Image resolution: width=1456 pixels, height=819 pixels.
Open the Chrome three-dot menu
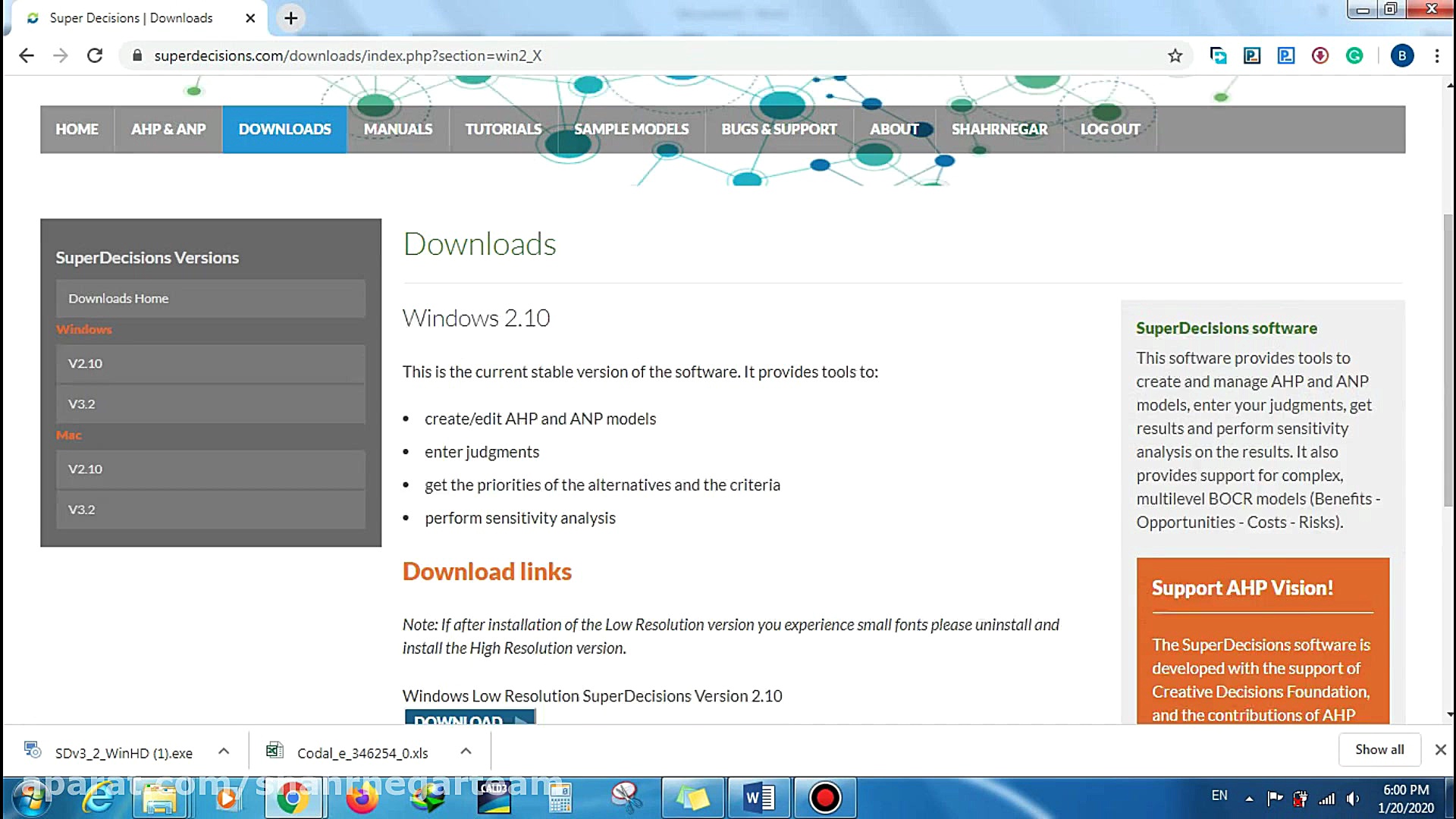click(x=1436, y=55)
